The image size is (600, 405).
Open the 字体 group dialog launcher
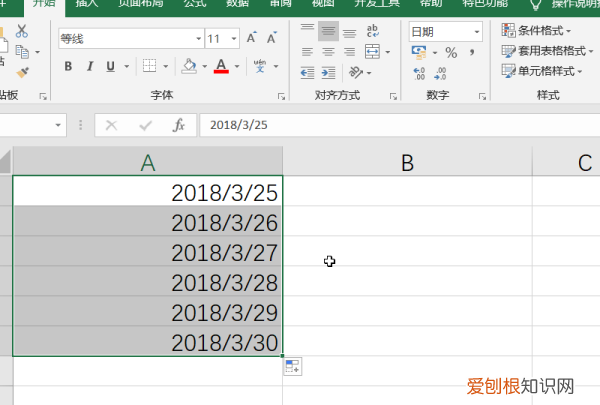coord(281,96)
